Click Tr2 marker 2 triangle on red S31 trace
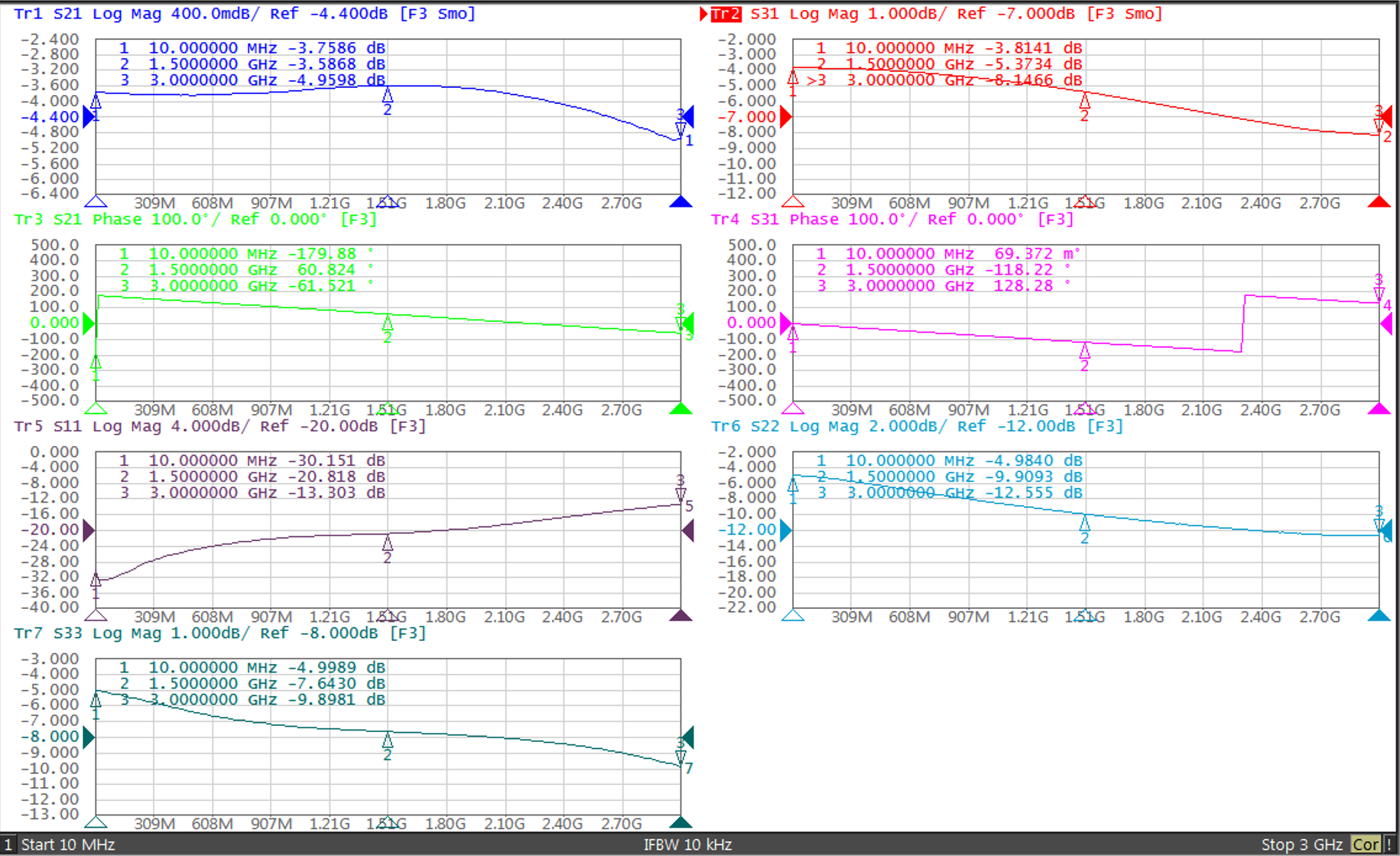This screenshot has height=856, width=1400. click(x=1084, y=100)
